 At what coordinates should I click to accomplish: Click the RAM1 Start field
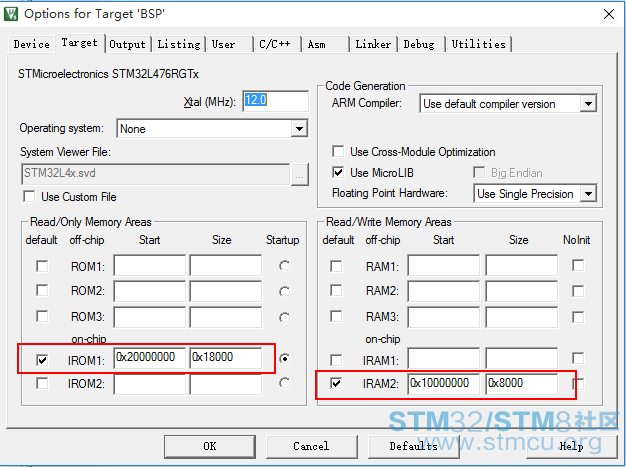point(444,265)
